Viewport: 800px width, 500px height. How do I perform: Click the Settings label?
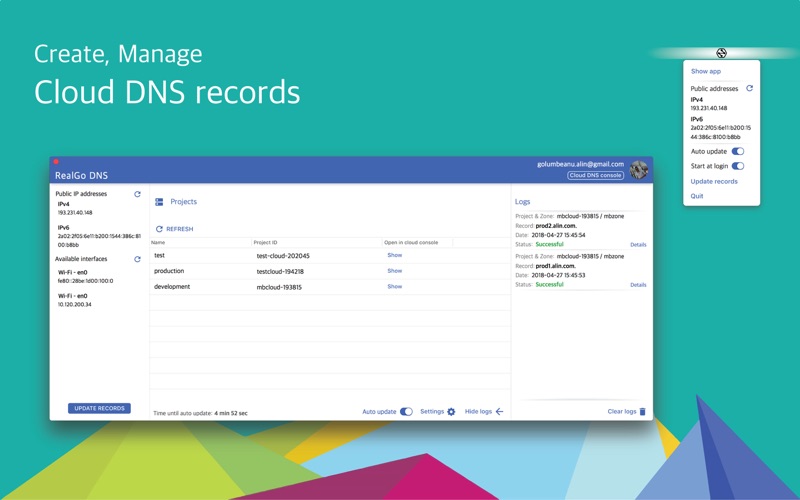(432, 411)
